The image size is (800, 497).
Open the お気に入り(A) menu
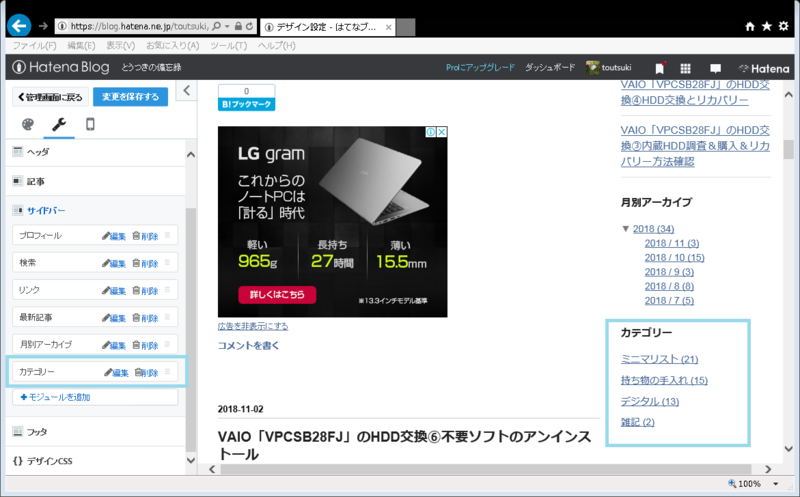tap(172, 45)
